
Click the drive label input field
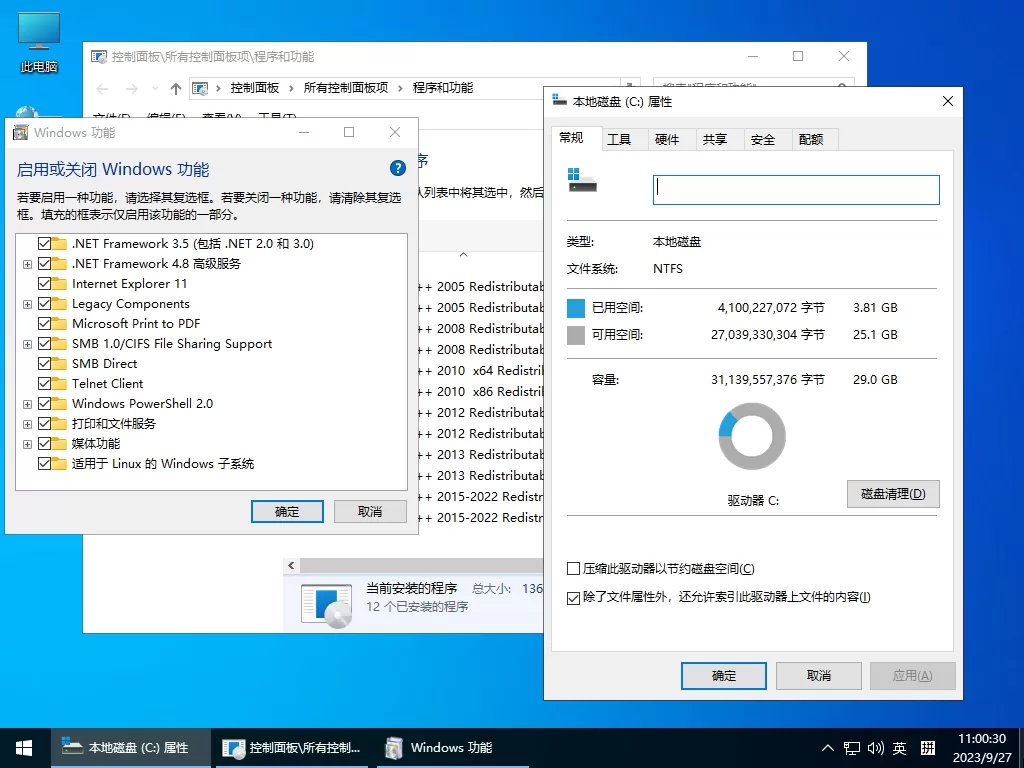(x=797, y=189)
